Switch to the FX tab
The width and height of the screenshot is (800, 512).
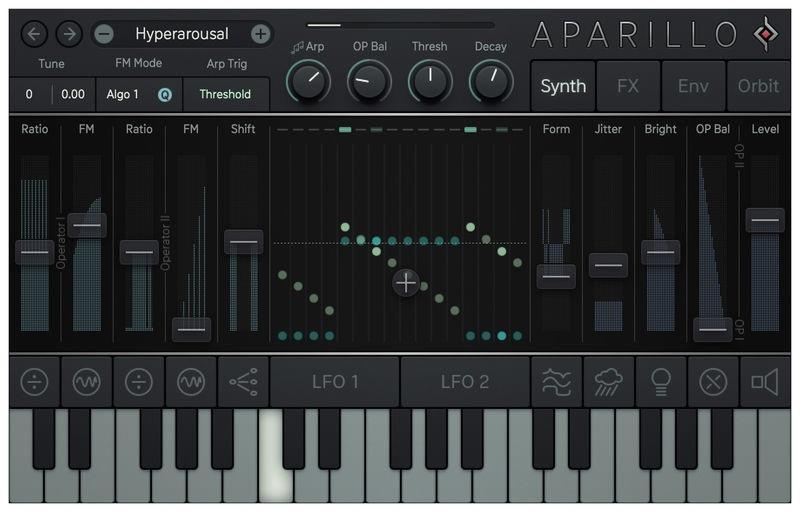pos(628,86)
